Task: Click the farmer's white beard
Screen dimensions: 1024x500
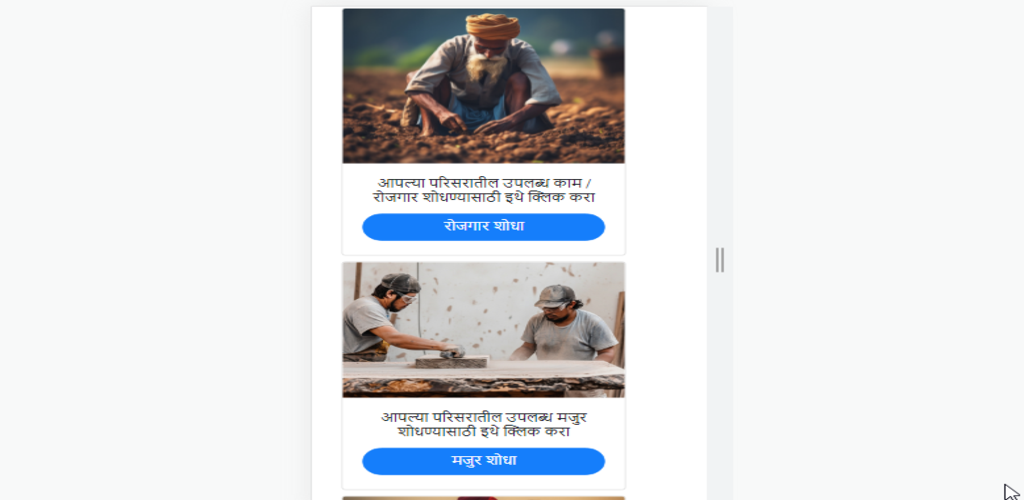Action: tap(487, 66)
